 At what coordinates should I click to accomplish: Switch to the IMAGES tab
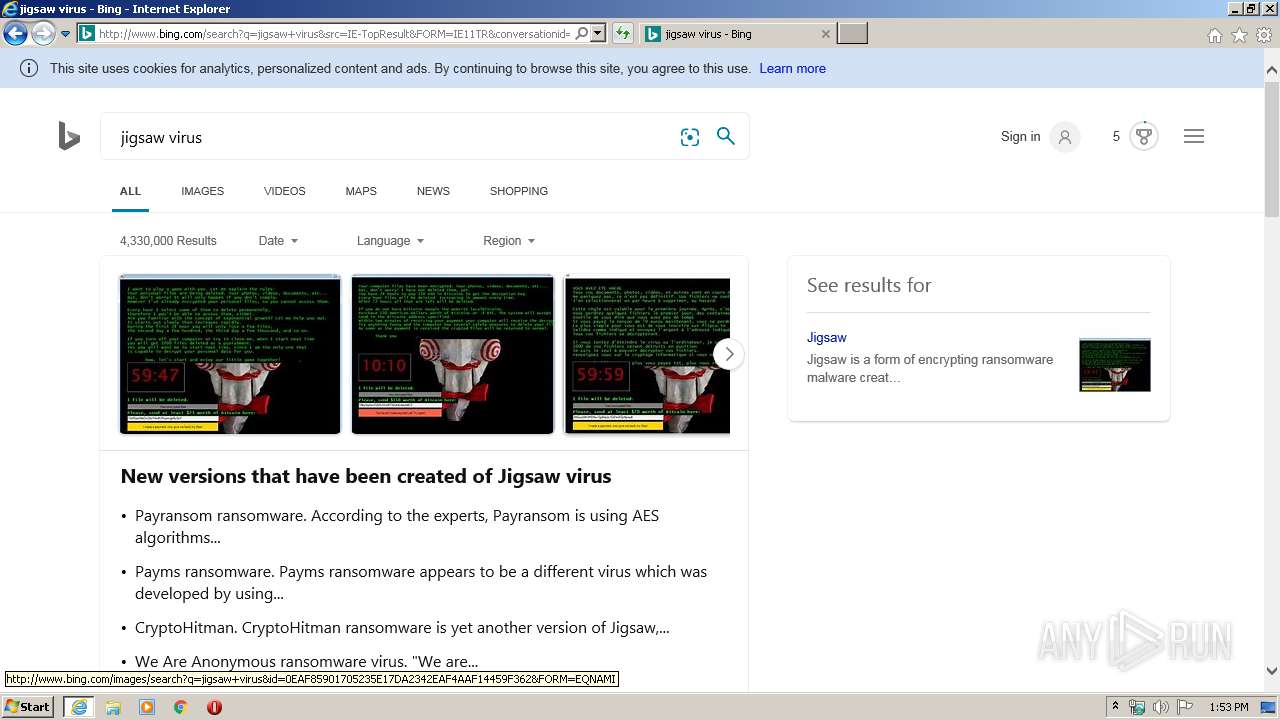tap(202, 191)
